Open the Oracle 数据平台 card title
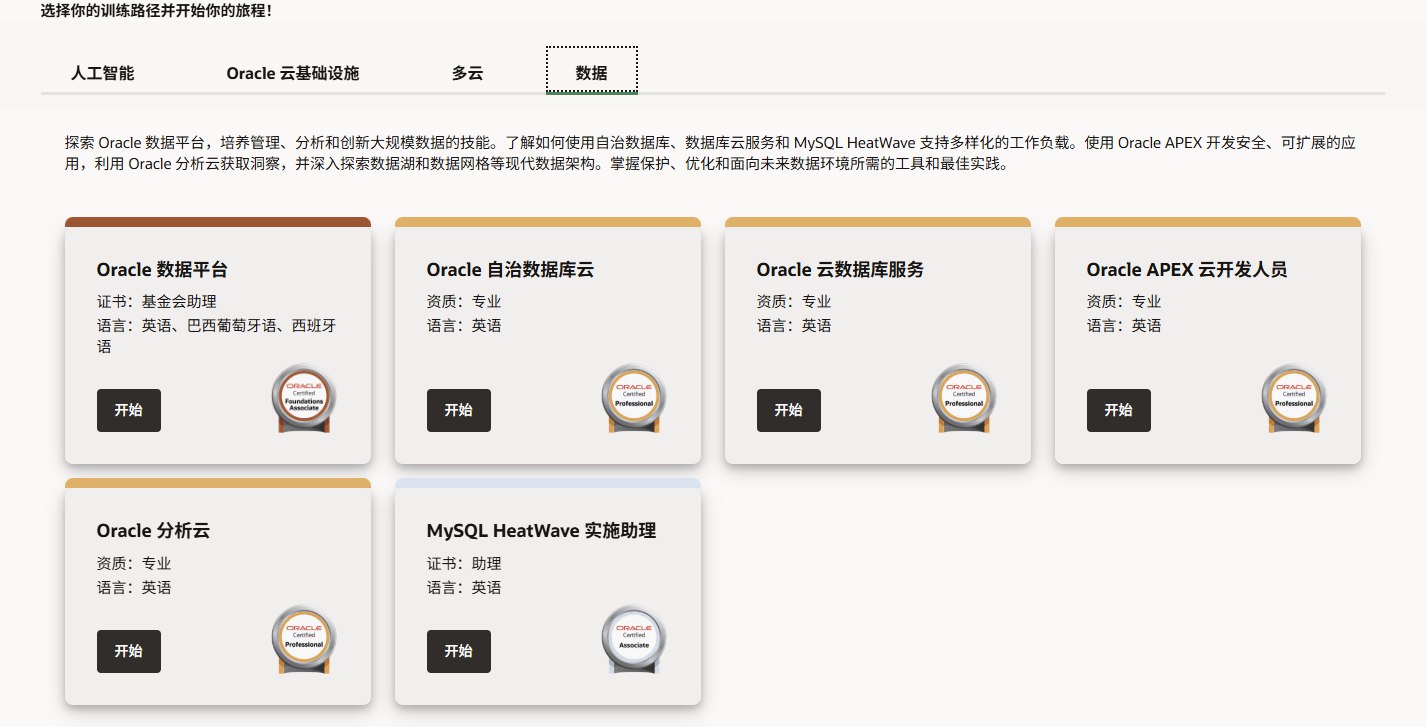Image resolution: width=1427 pixels, height=727 pixels. pos(162,270)
